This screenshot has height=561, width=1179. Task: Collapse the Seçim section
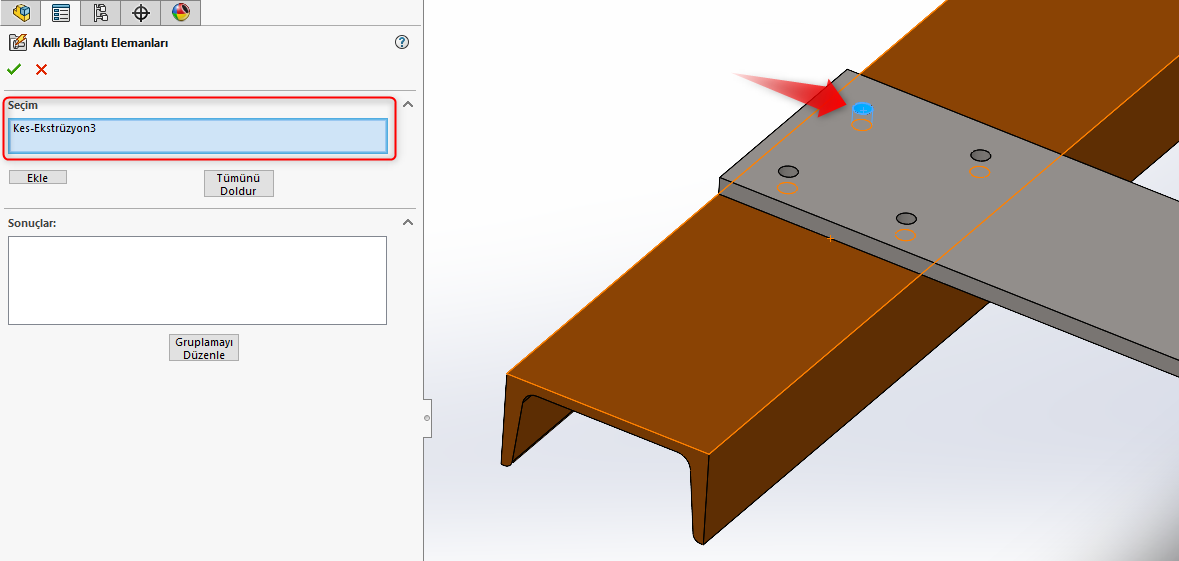click(408, 105)
